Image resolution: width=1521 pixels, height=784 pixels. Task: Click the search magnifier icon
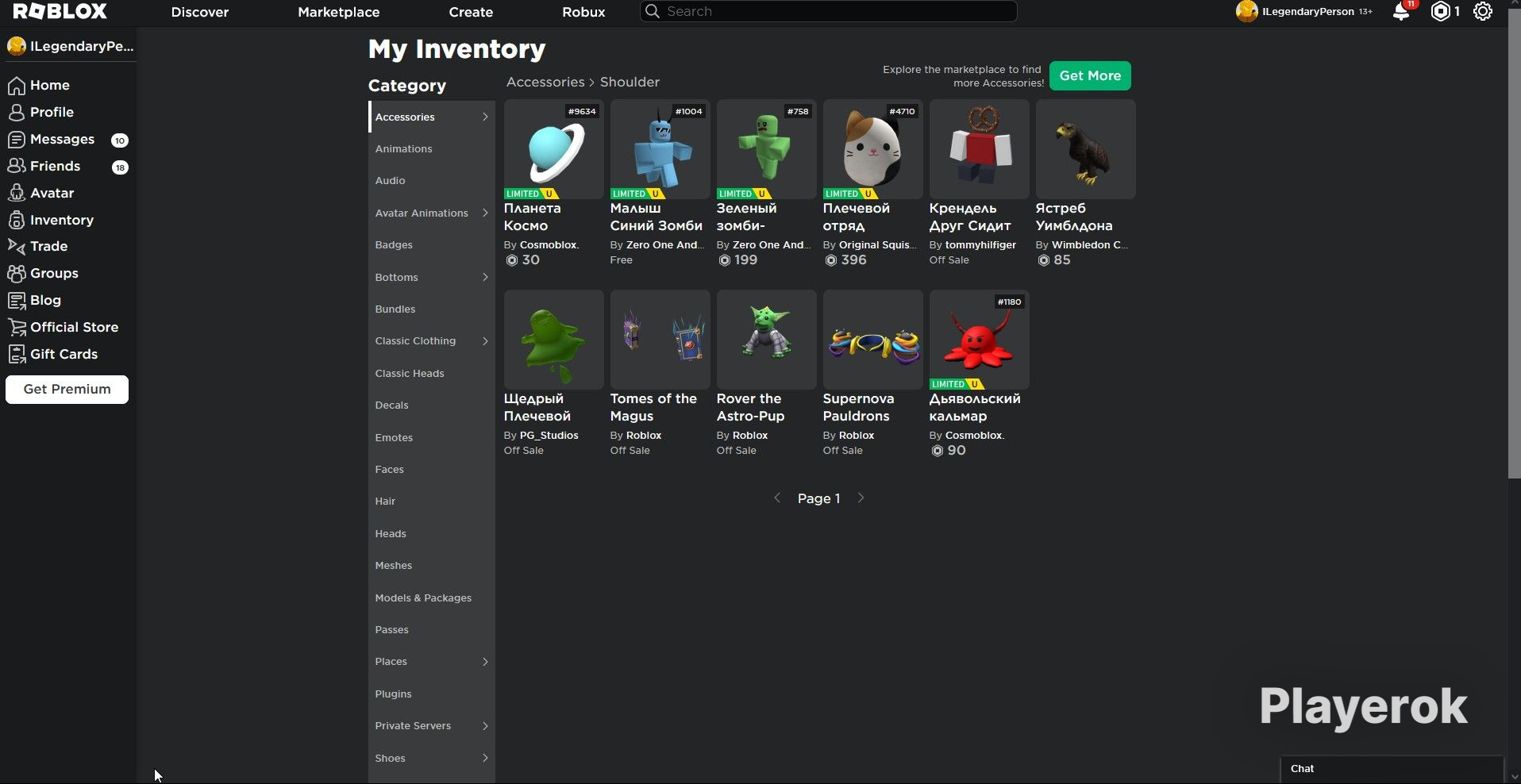click(653, 11)
